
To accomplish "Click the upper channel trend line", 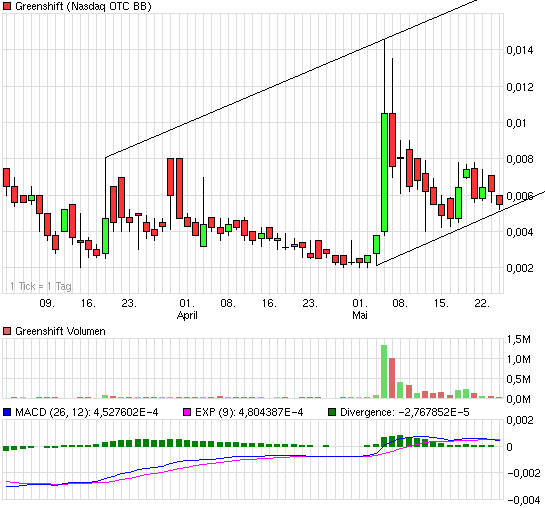I will (x=291, y=80).
